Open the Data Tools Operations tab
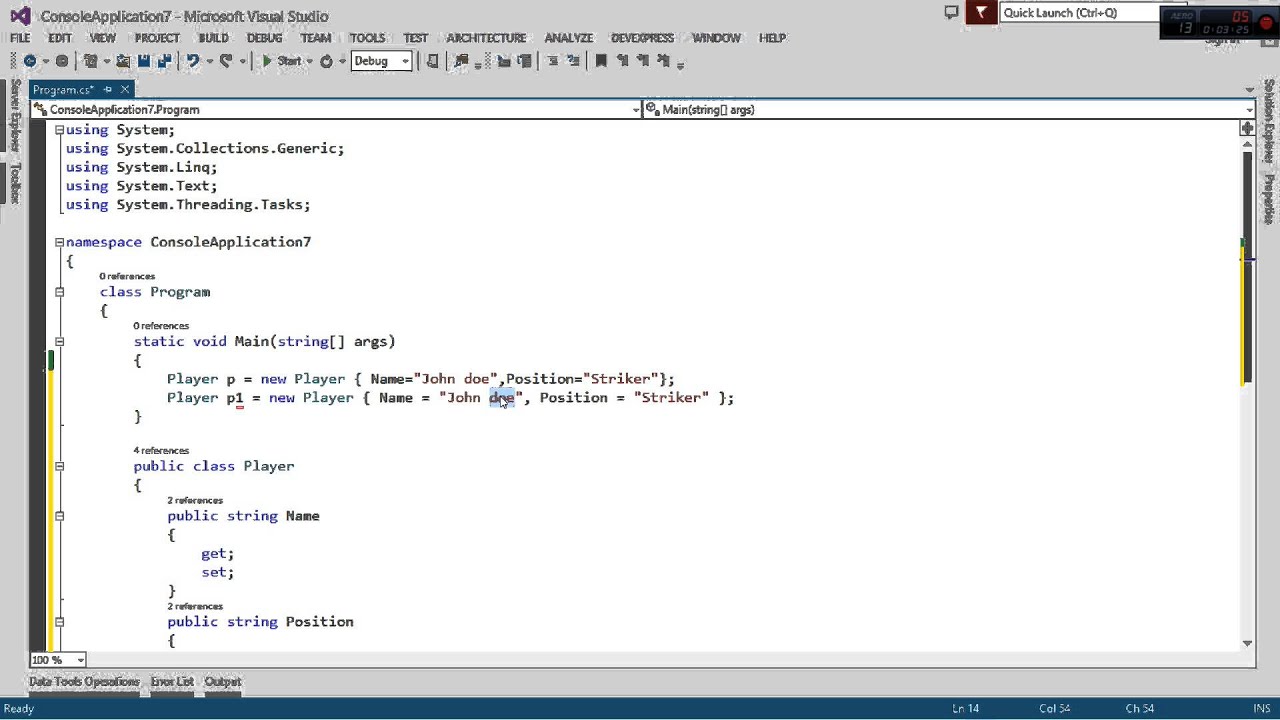Image resolution: width=1280 pixels, height=720 pixels. pyautogui.click(x=84, y=682)
